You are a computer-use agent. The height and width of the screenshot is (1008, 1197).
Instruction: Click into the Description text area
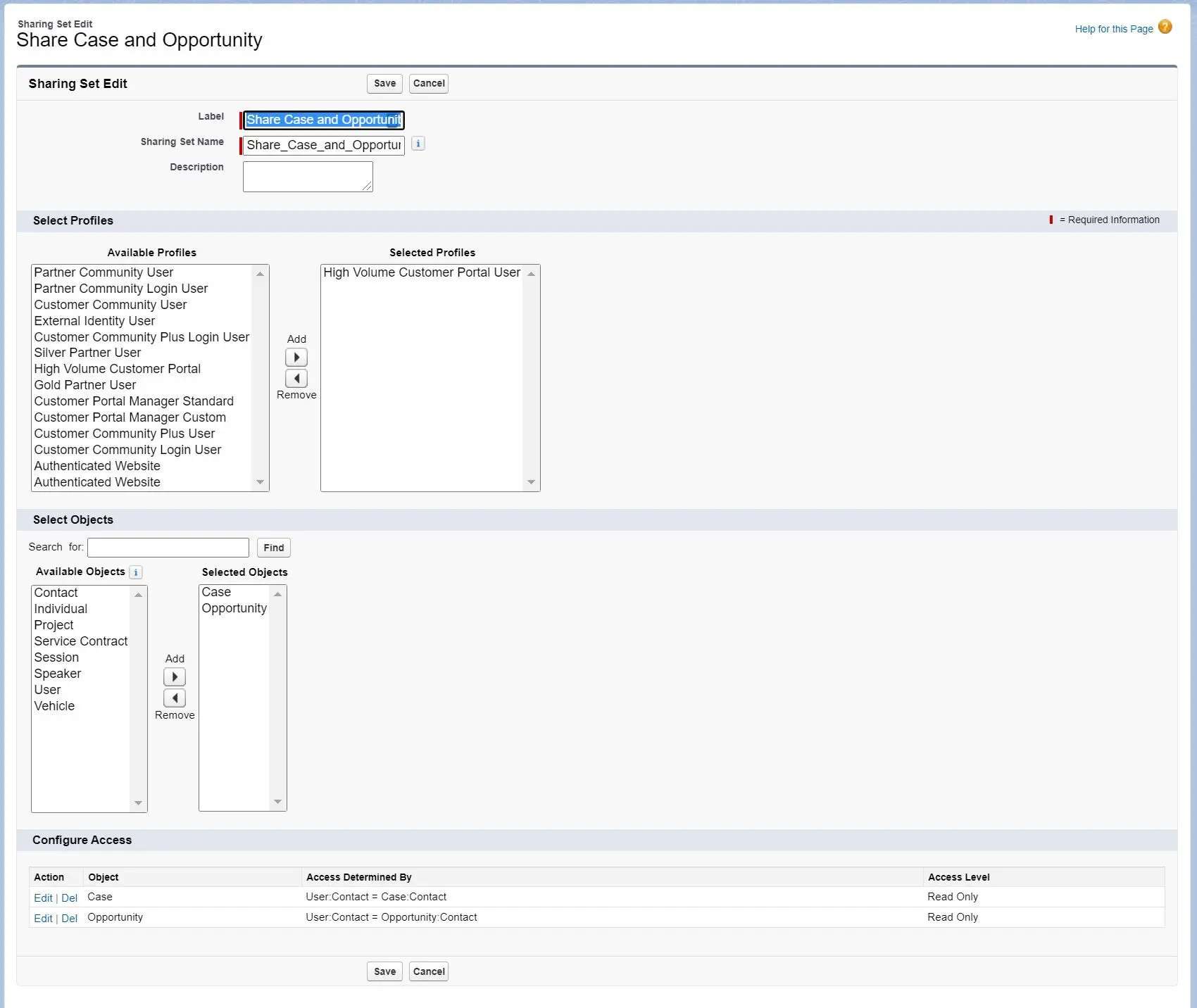click(308, 177)
